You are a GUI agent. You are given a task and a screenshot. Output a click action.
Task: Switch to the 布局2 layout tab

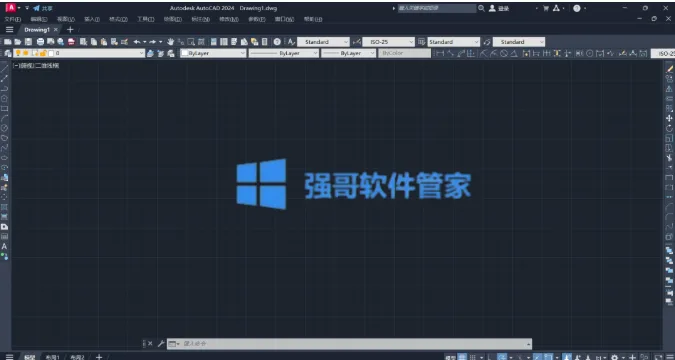point(77,357)
